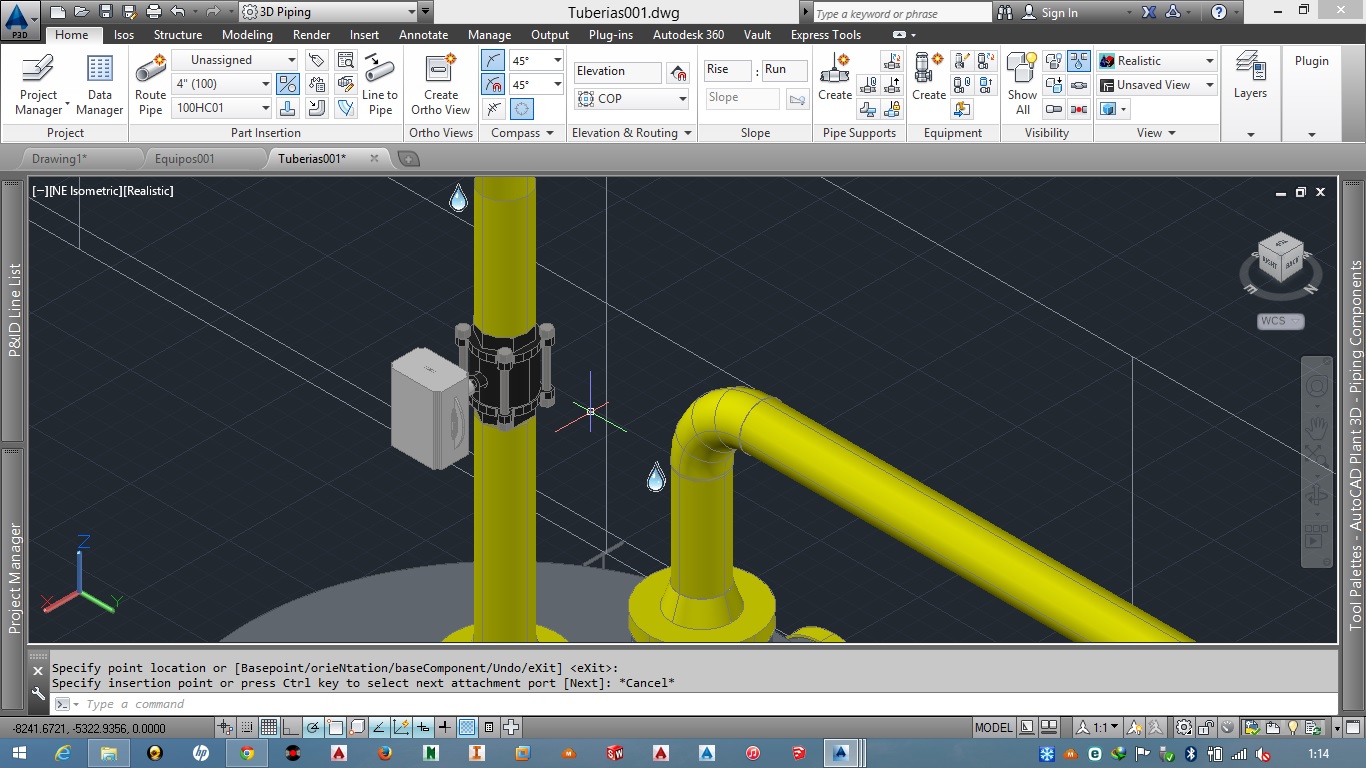Screen dimensions: 1366x768
Task: Click the Line to Pipe tool
Action: (380, 85)
